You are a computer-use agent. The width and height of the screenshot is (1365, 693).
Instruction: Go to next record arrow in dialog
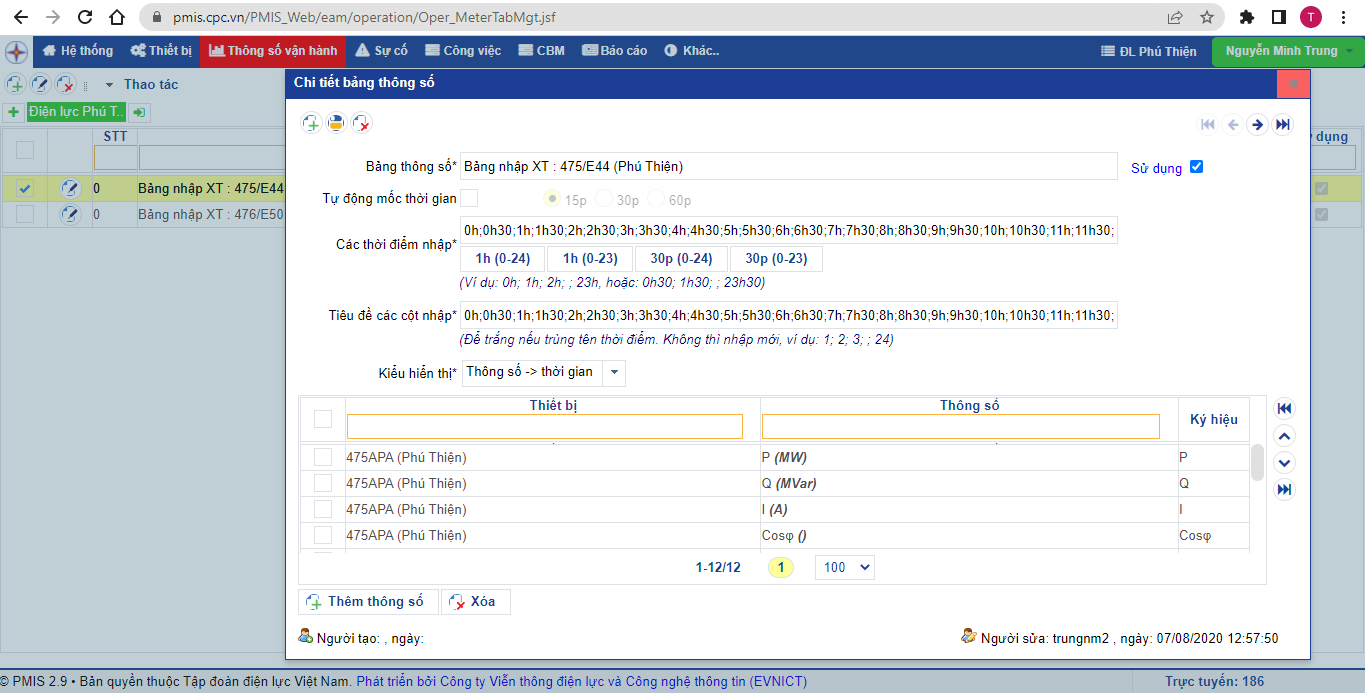pos(1258,124)
